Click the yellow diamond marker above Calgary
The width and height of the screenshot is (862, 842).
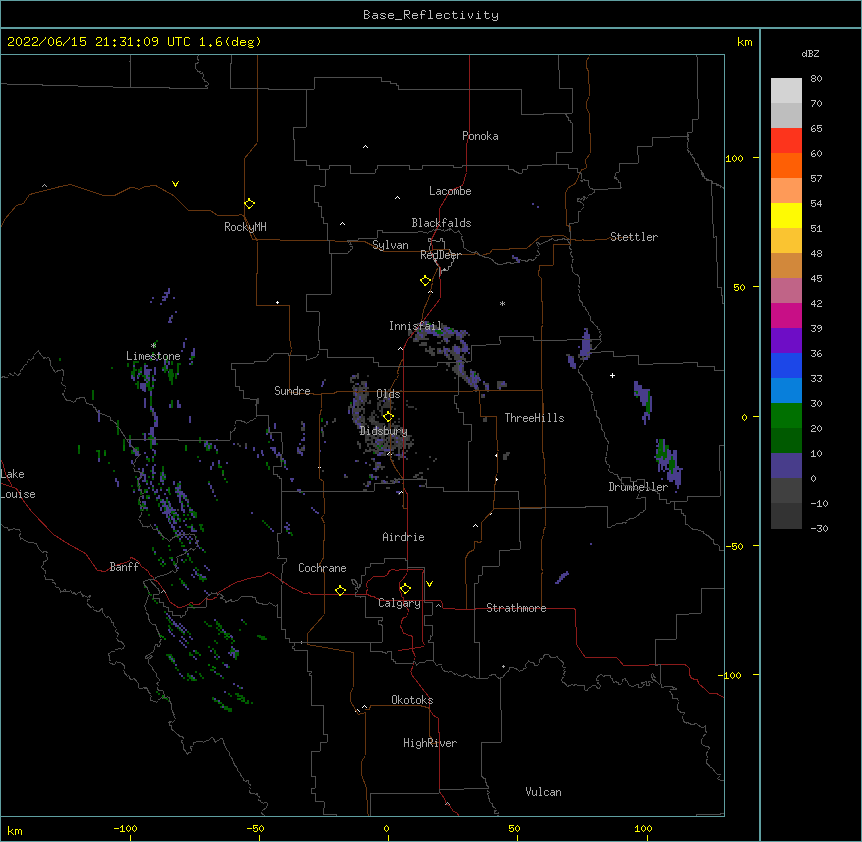405,589
